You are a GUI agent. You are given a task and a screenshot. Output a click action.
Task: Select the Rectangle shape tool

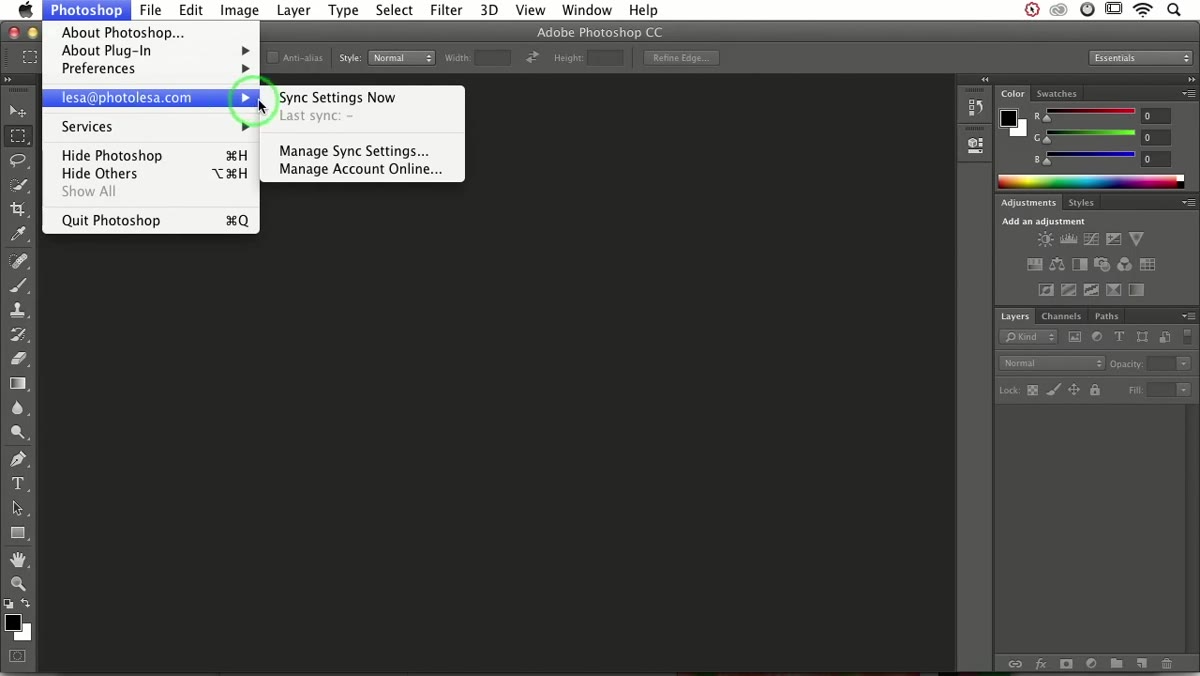[18, 533]
